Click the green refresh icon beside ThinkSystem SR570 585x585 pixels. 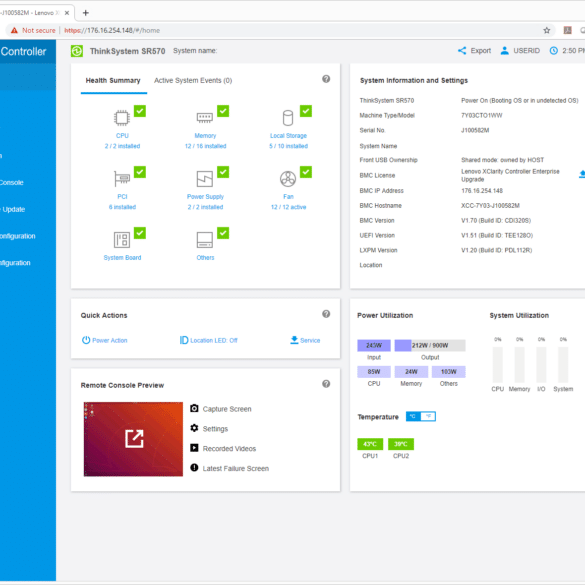pos(77,51)
